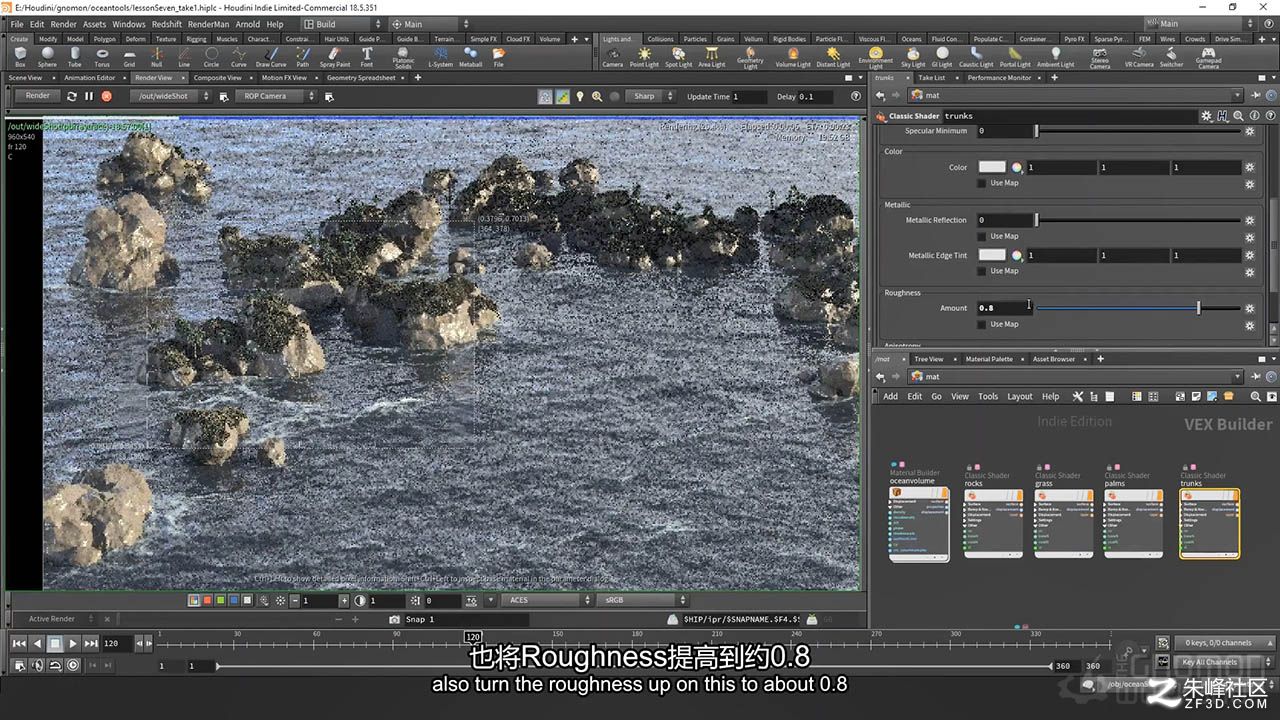Switch to the Performance Monitor tab
The image size is (1280, 720).
click(x=999, y=77)
